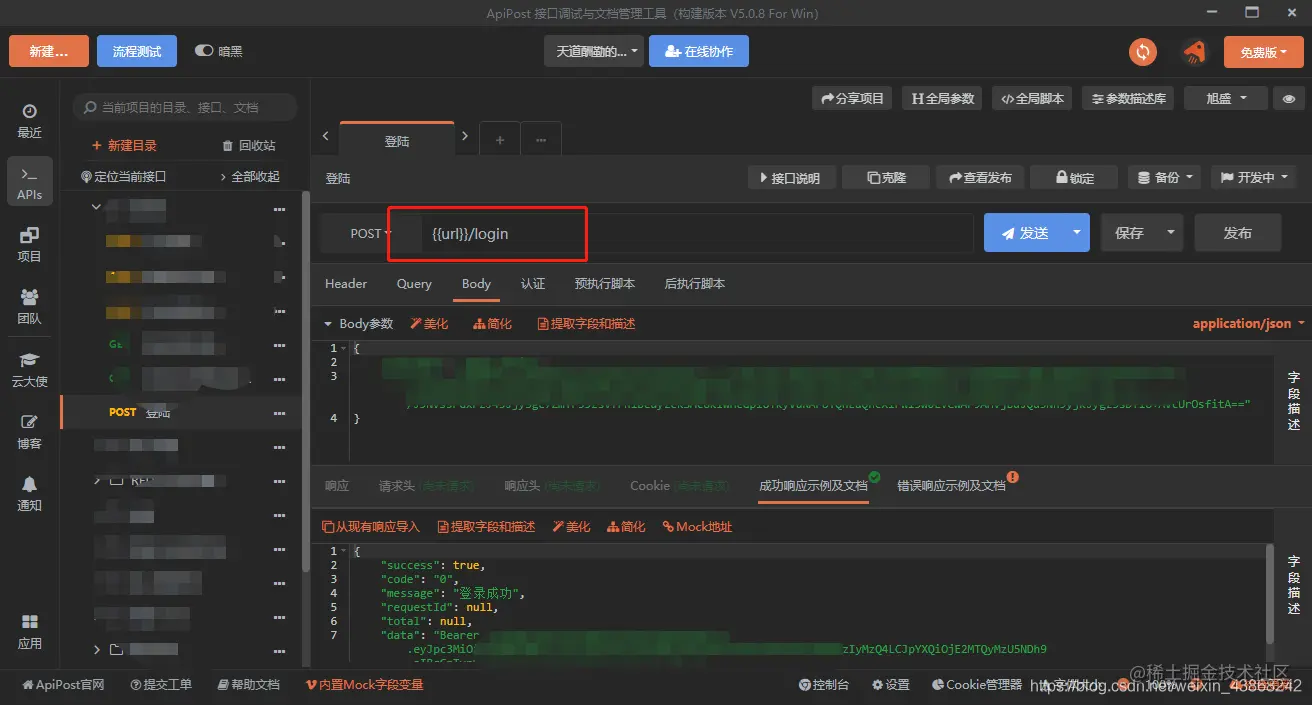Image resolution: width=1312 pixels, height=705 pixels.
Task: Open the application/json content type dropdown
Action: [1248, 323]
